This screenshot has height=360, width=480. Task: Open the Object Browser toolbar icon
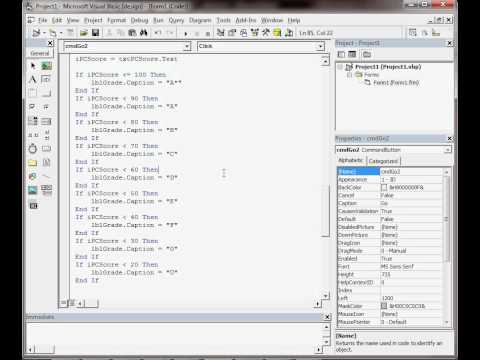(255, 33)
